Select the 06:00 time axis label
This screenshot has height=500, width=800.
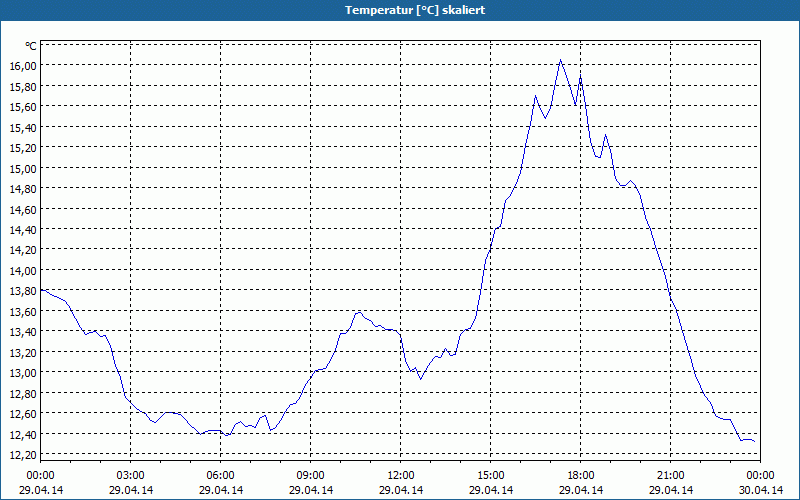tap(221, 475)
